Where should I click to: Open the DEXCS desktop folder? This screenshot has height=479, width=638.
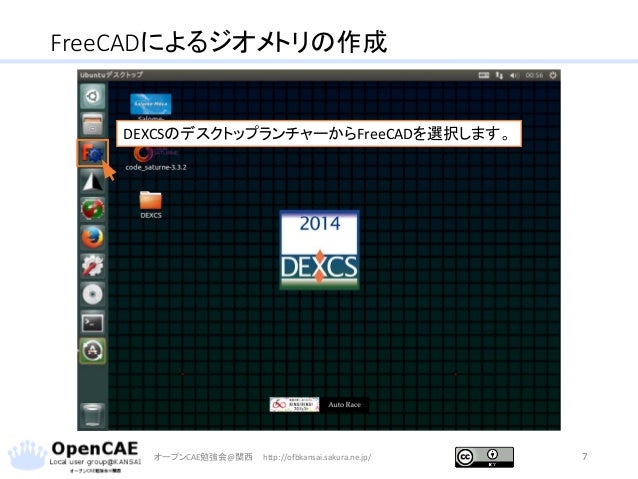[x=151, y=205]
